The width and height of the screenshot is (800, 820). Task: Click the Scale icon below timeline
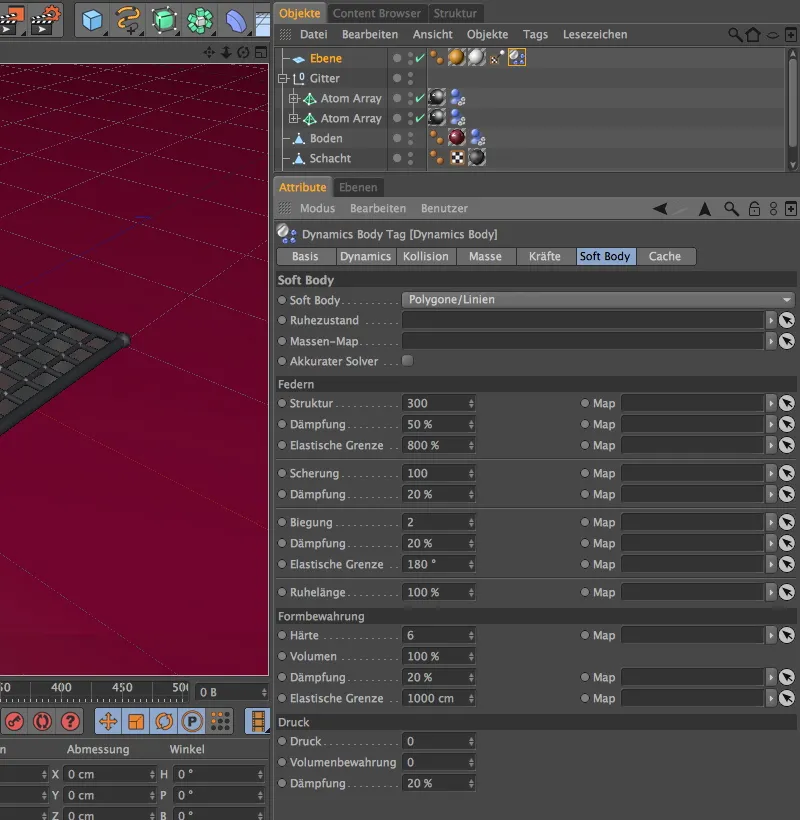(136, 722)
